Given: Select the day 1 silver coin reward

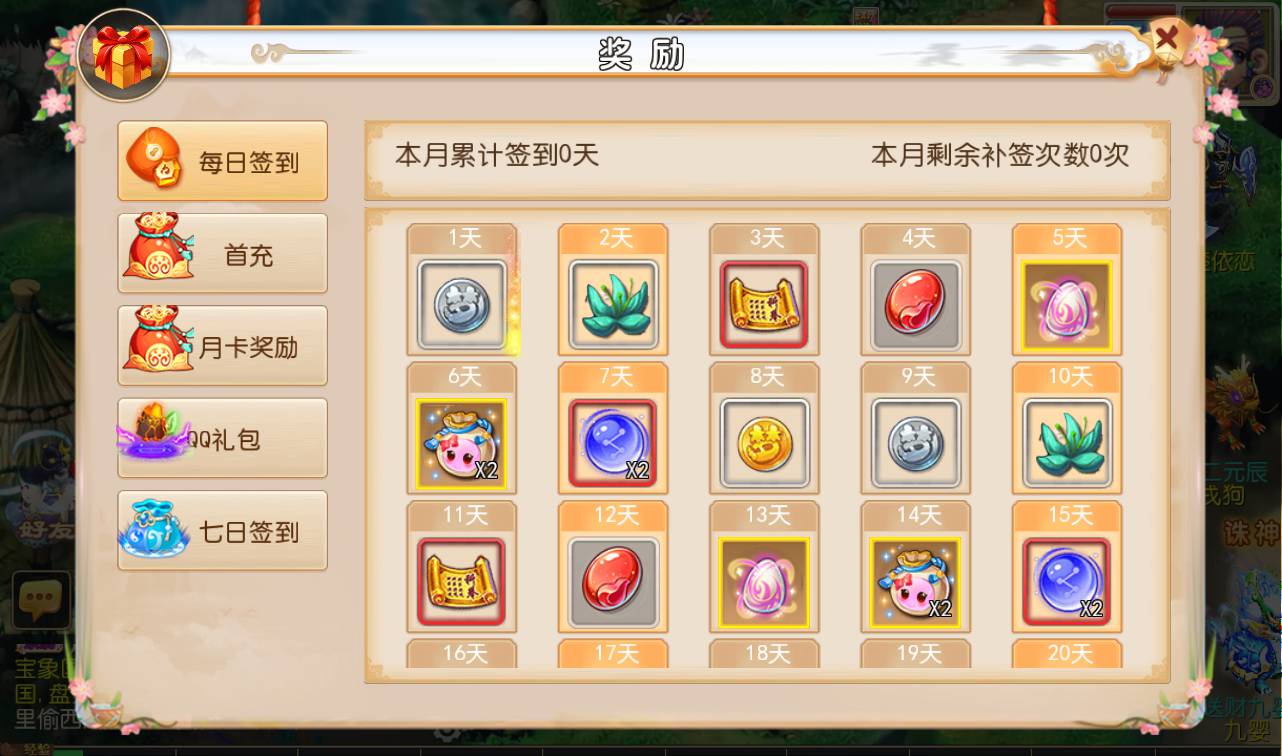Looking at the screenshot, I should [462, 305].
